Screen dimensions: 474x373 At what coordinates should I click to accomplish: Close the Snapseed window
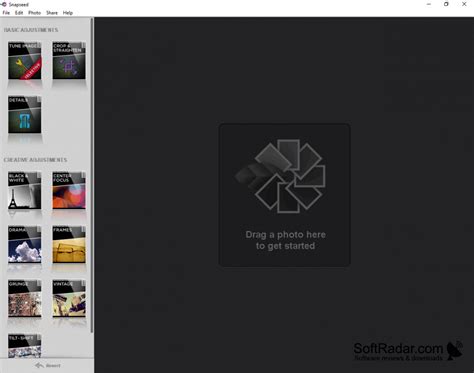tap(464, 4)
